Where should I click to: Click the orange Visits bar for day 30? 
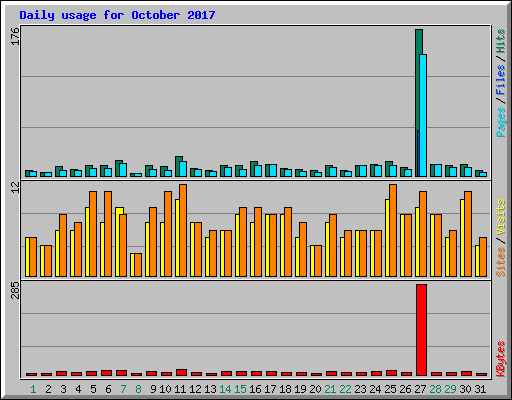tap(468, 234)
